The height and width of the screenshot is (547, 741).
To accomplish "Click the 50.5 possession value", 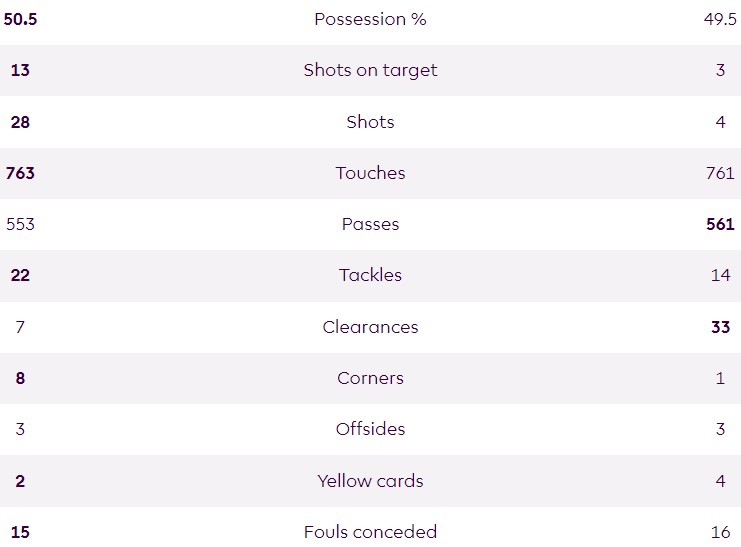I will (20, 19).
